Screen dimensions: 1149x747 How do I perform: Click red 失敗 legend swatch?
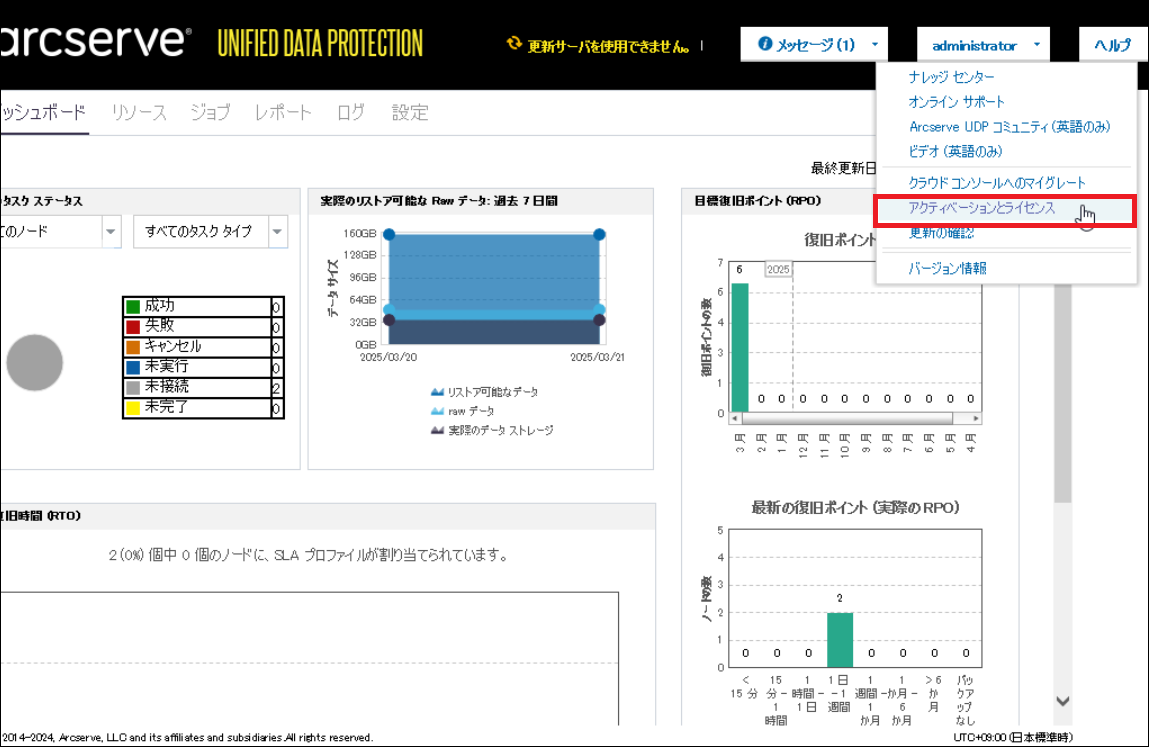click(133, 326)
